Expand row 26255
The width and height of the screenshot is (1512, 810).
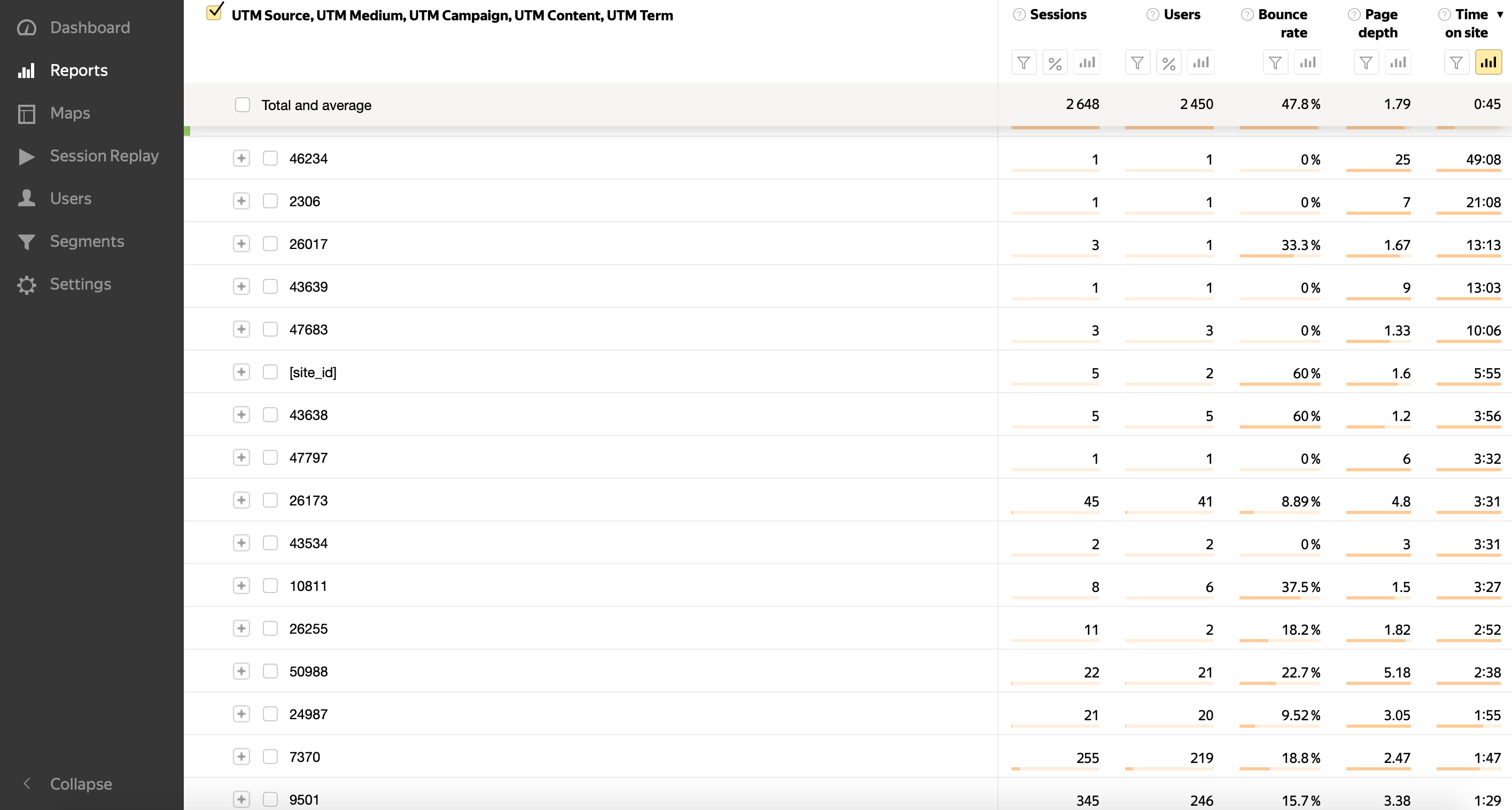tap(241, 629)
